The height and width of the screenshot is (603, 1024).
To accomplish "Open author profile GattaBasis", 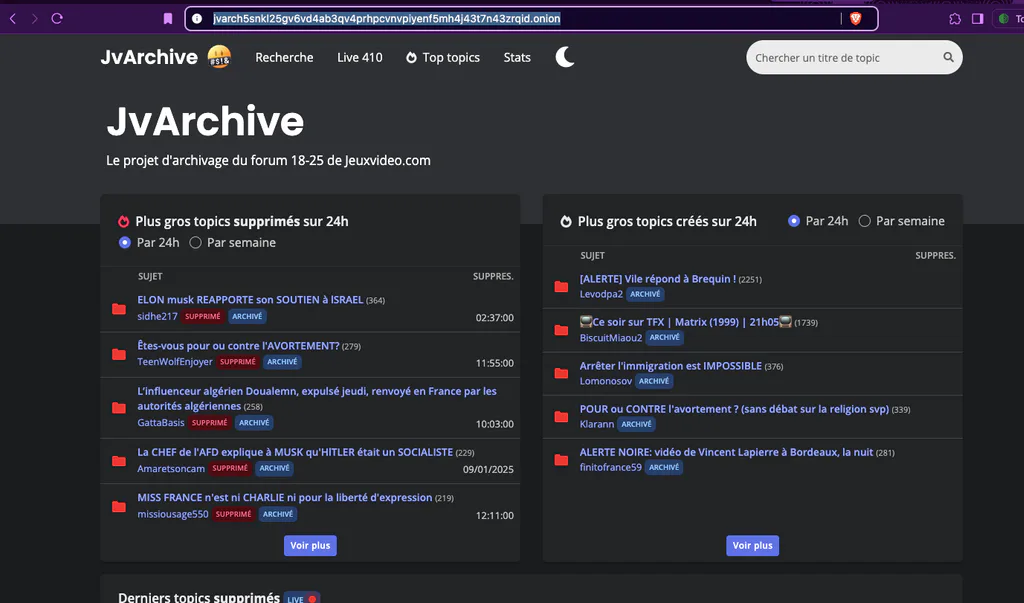I will pyautogui.click(x=161, y=423).
